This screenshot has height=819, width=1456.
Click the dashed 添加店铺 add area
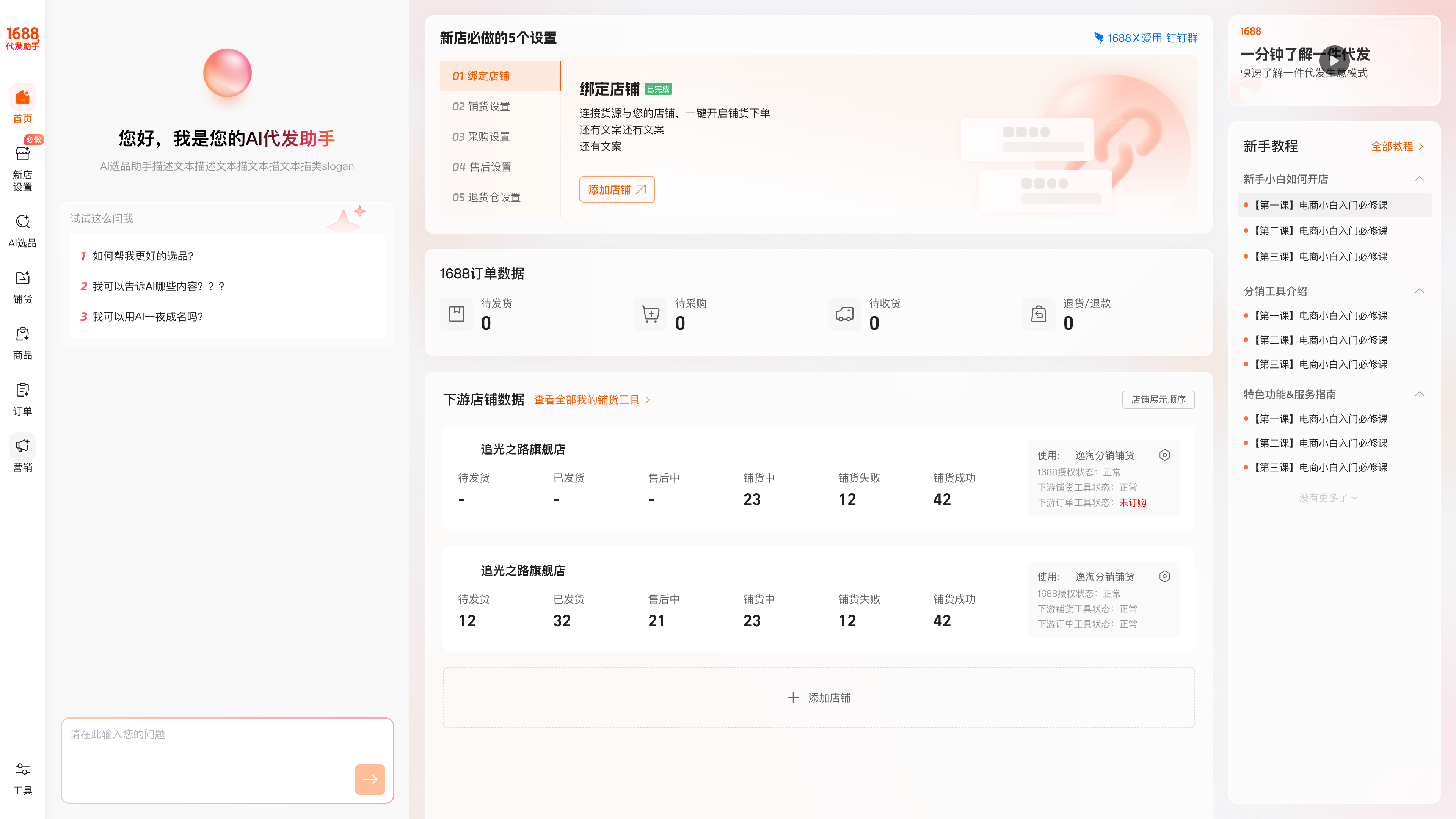pyautogui.click(x=819, y=698)
